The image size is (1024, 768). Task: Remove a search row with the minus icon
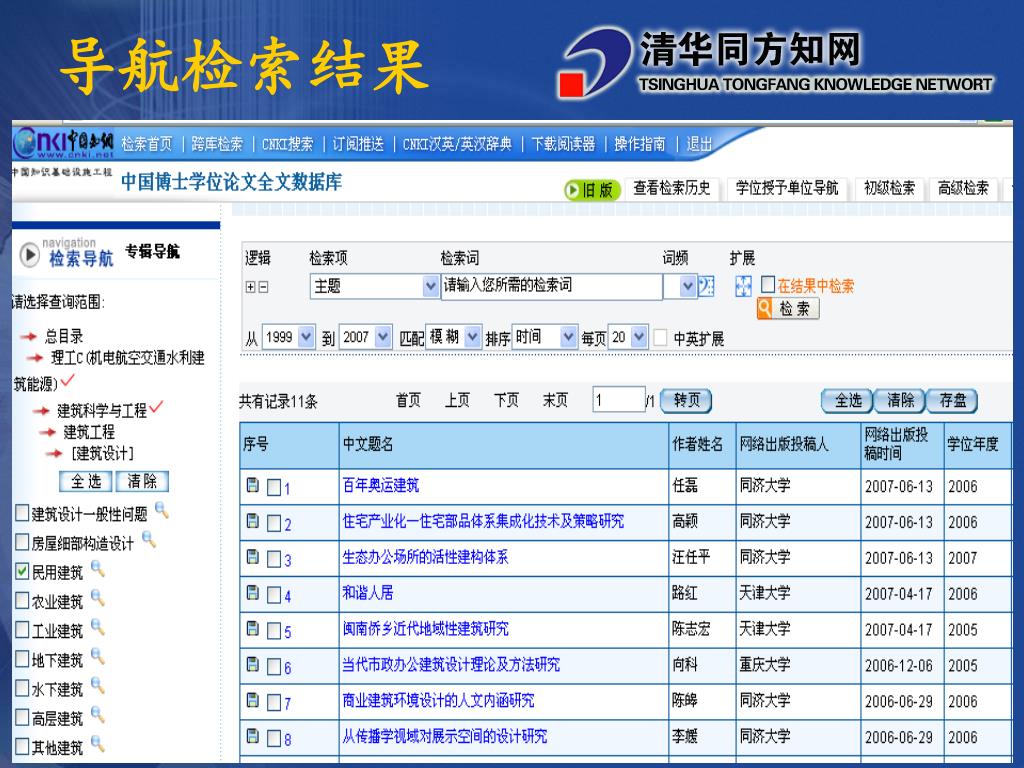pyautogui.click(x=263, y=287)
